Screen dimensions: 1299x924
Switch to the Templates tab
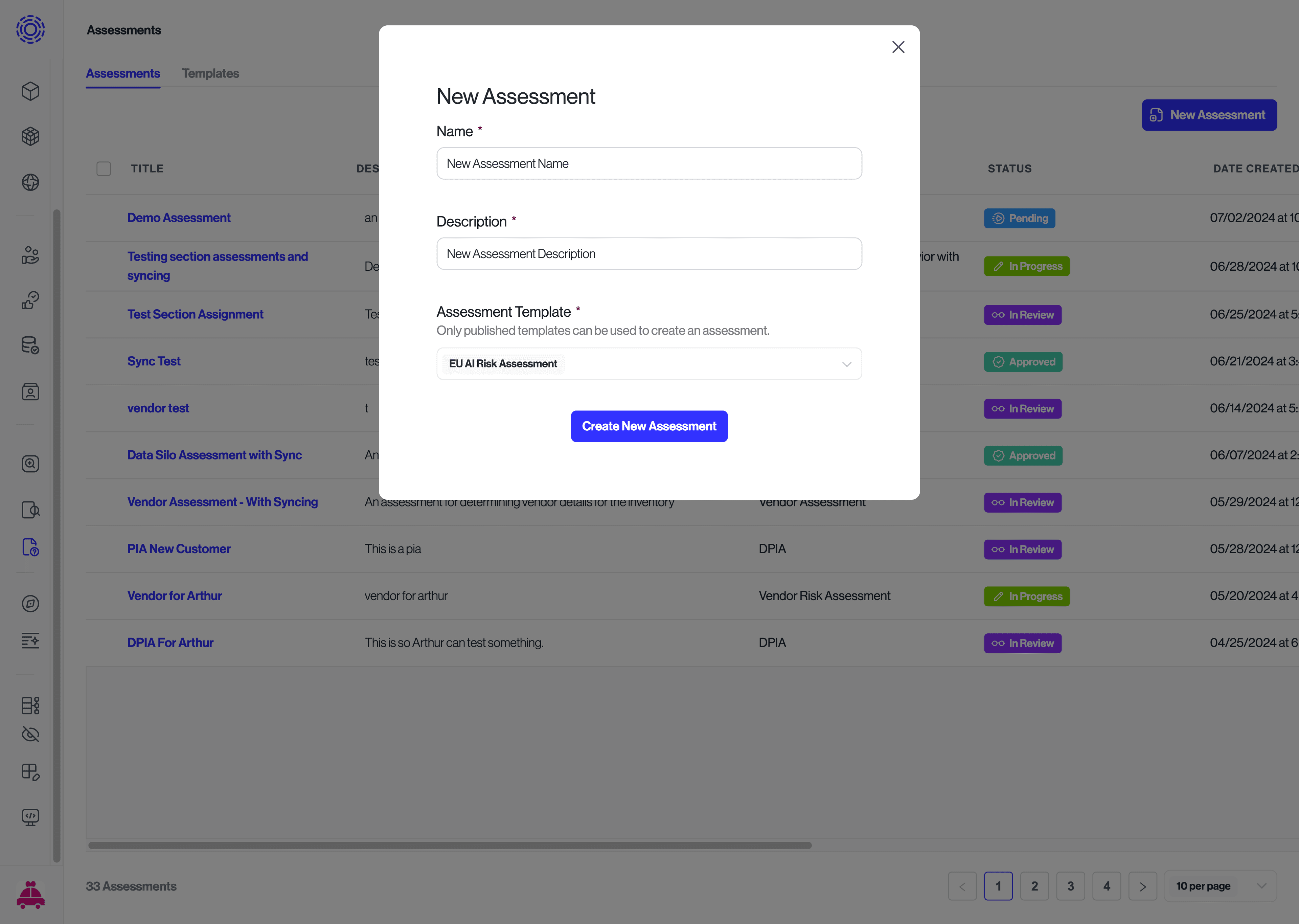[210, 73]
